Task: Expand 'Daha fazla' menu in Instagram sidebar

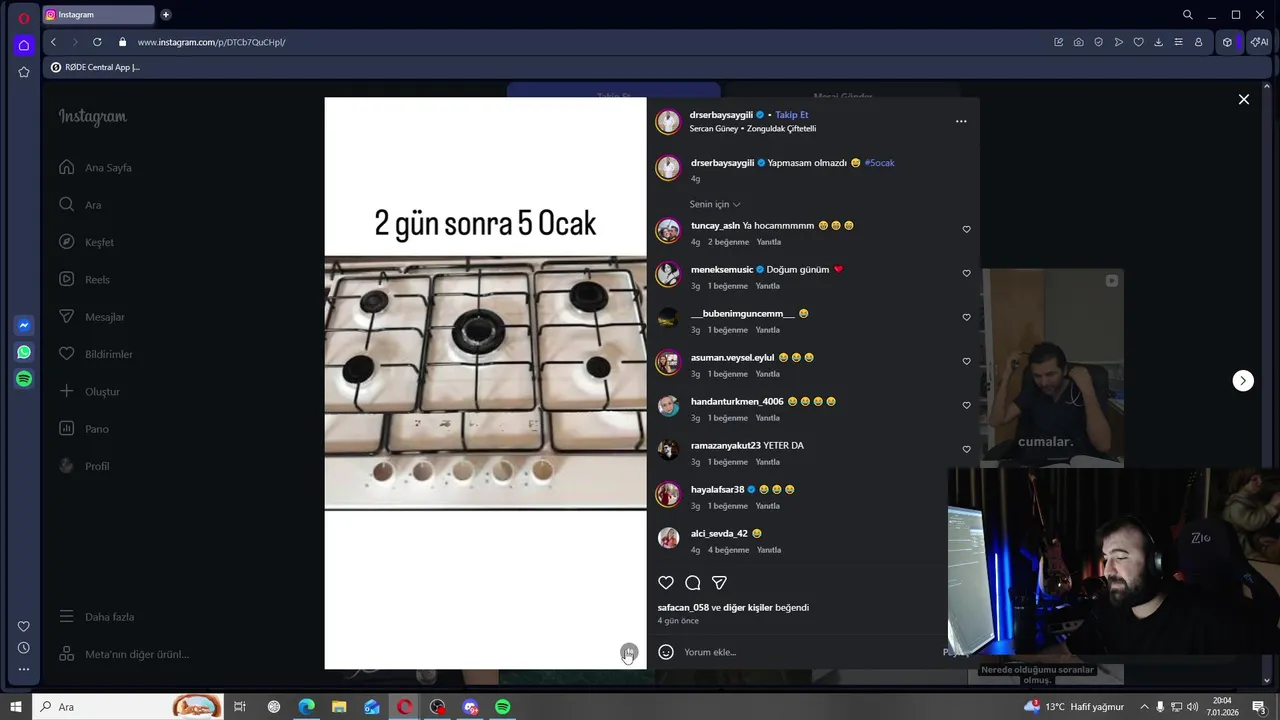Action: 96,617
